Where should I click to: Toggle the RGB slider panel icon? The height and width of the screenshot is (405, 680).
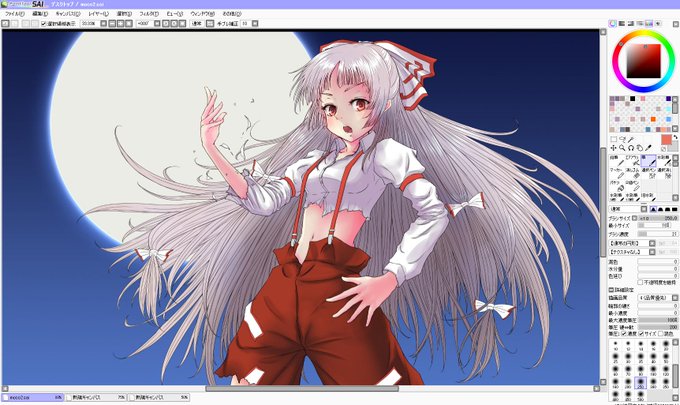(x=621, y=23)
